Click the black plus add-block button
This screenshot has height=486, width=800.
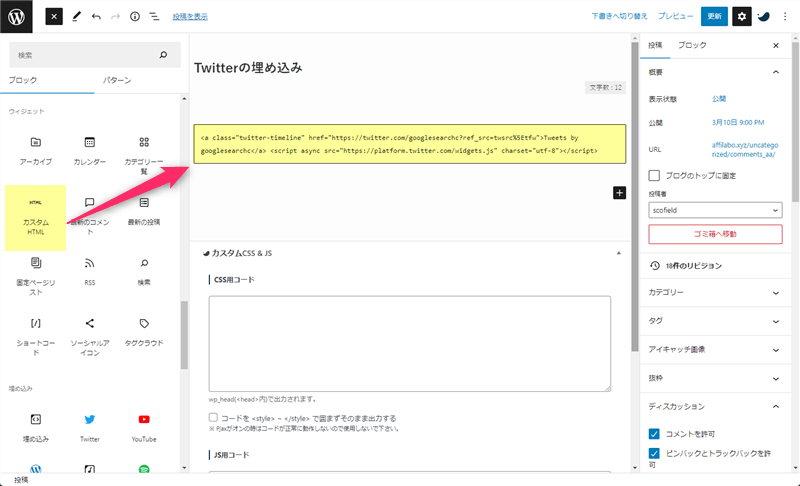(619, 193)
